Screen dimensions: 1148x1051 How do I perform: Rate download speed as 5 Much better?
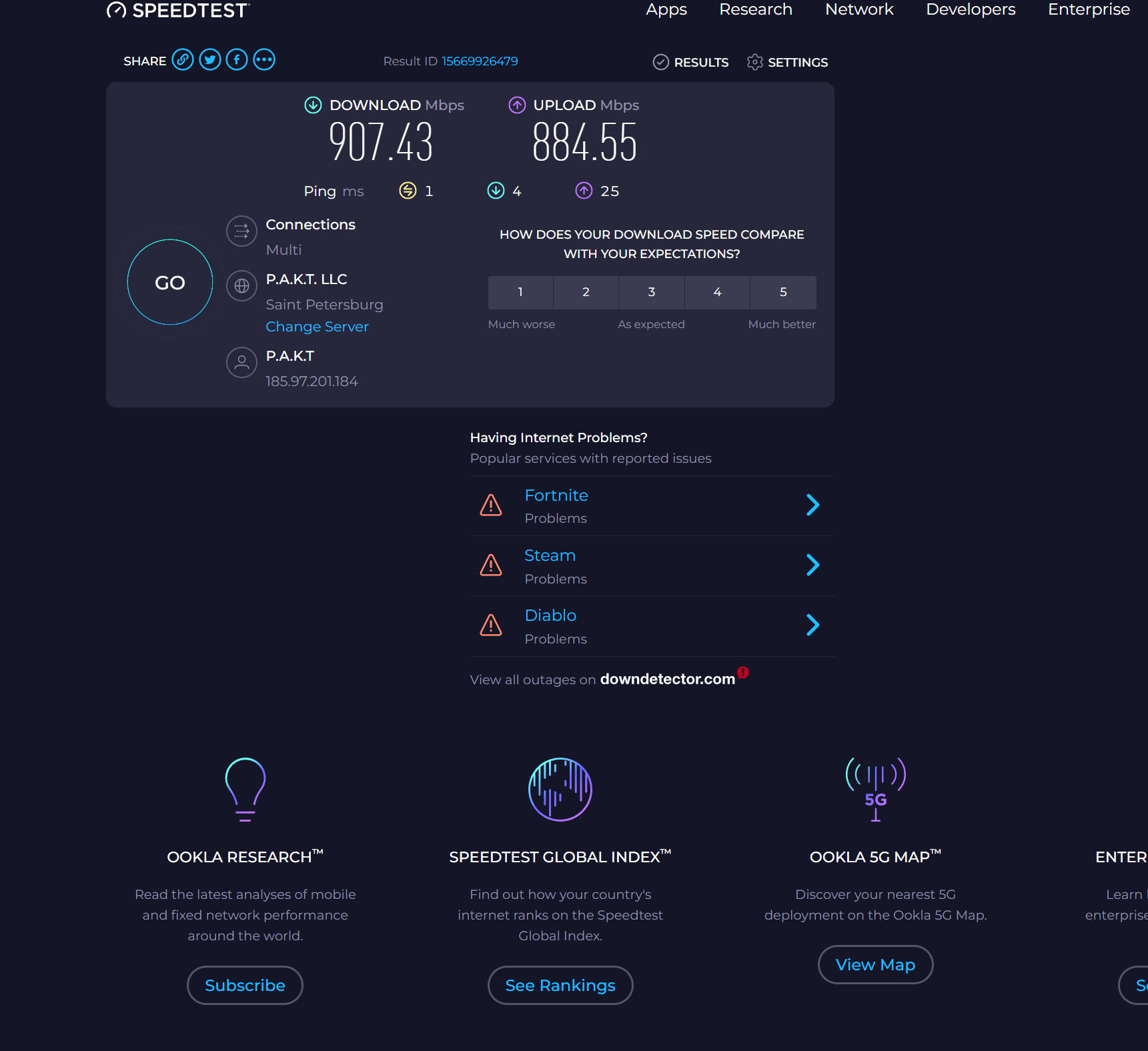(783, 292)
